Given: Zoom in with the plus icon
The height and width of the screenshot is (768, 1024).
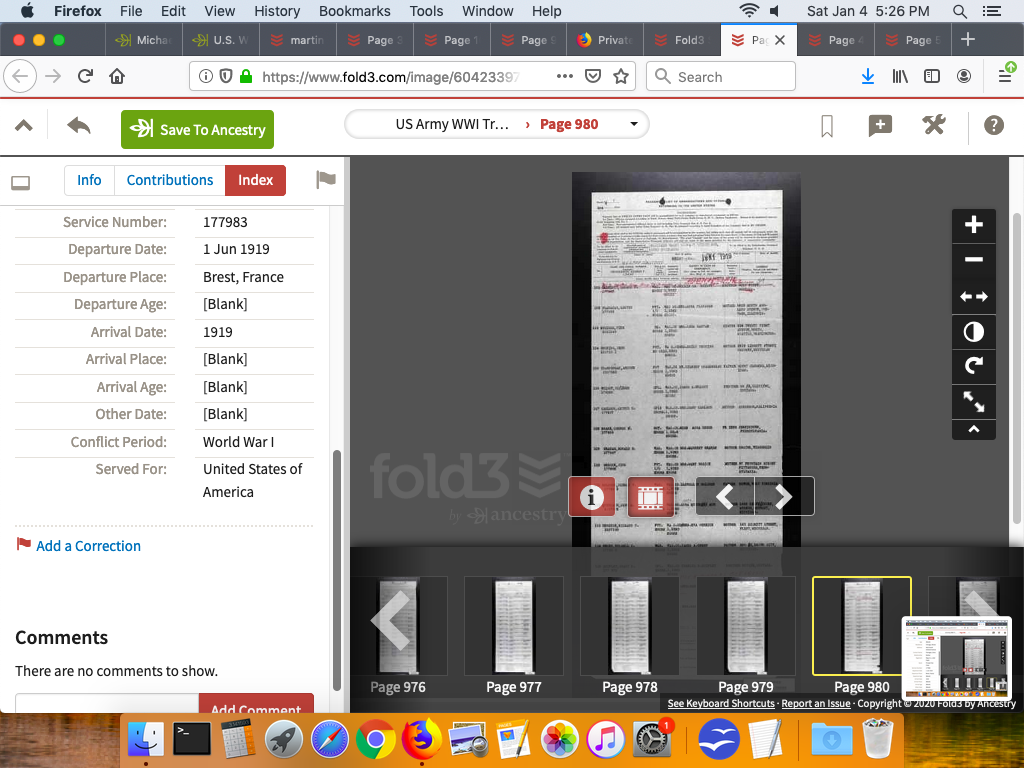Looking at the screenshot, I should click(973, 225).
